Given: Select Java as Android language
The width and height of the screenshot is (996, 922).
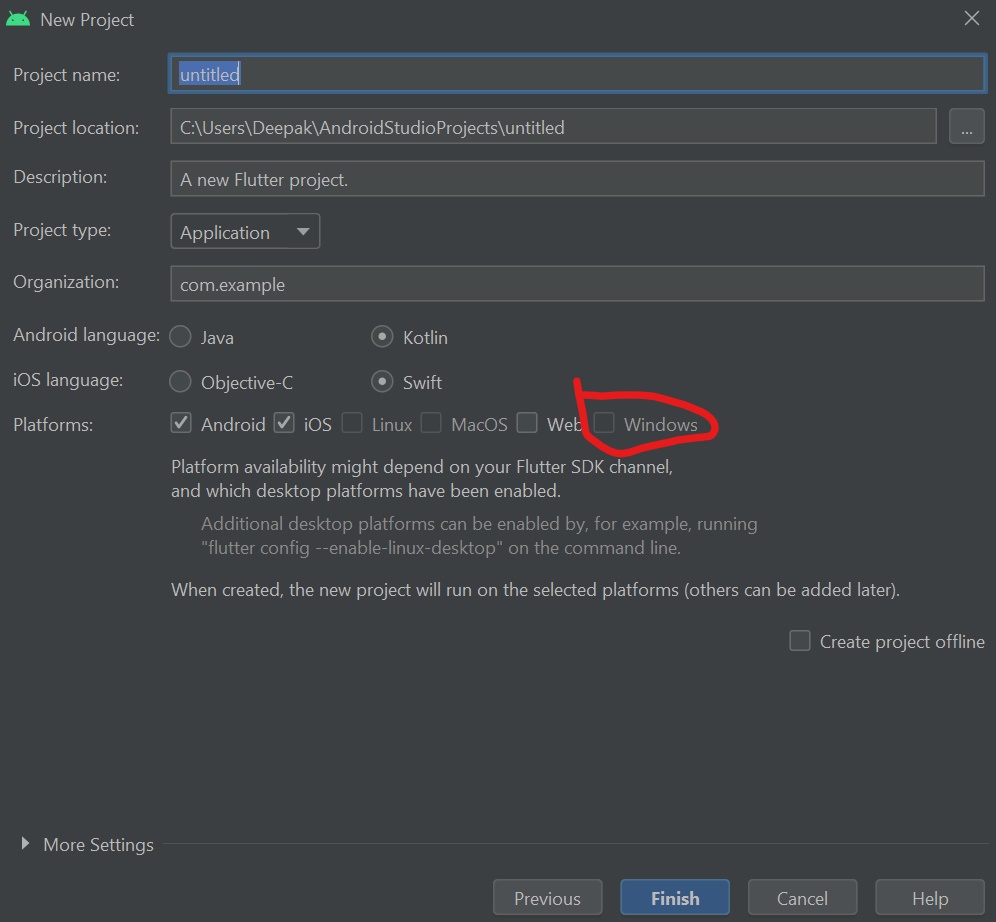Looking at the screenshot, I should (180, 337).
